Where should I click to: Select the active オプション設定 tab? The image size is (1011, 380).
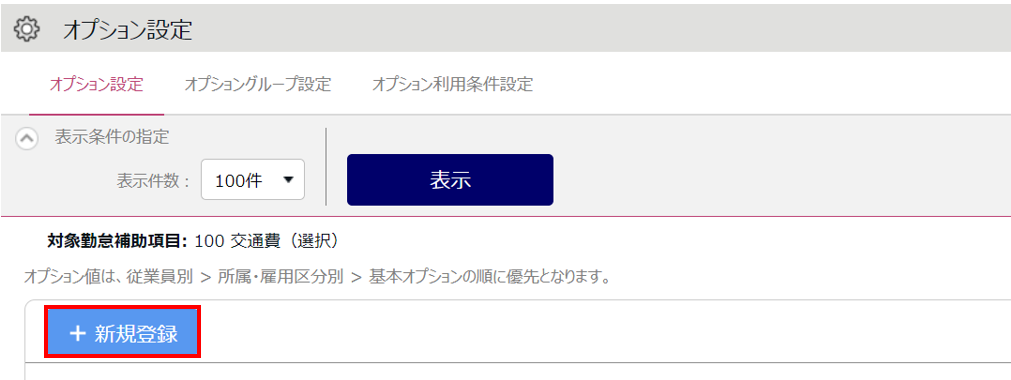(96, 85)
